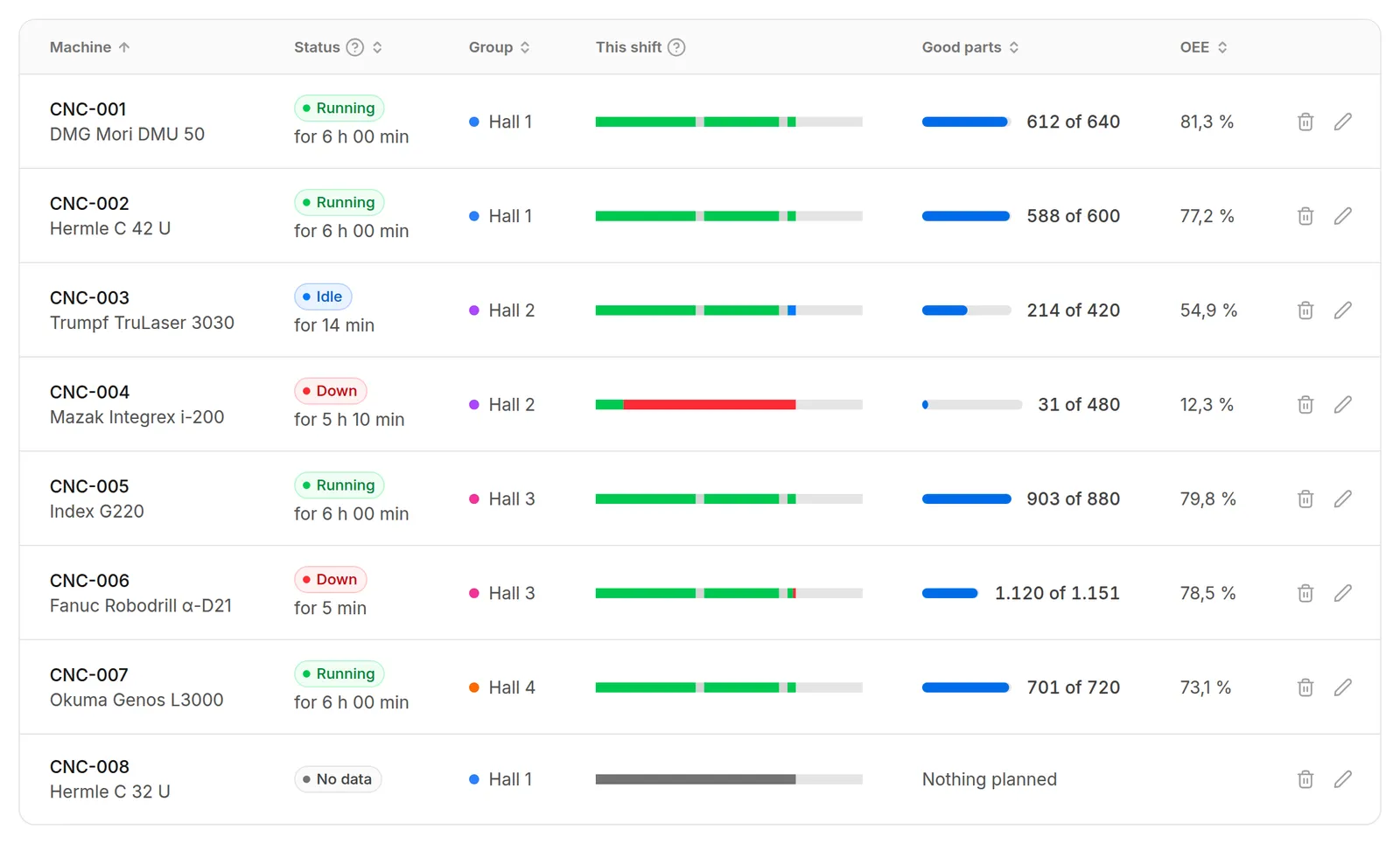Click the Idle status badge of CNC-003

(x=323, y=296)
